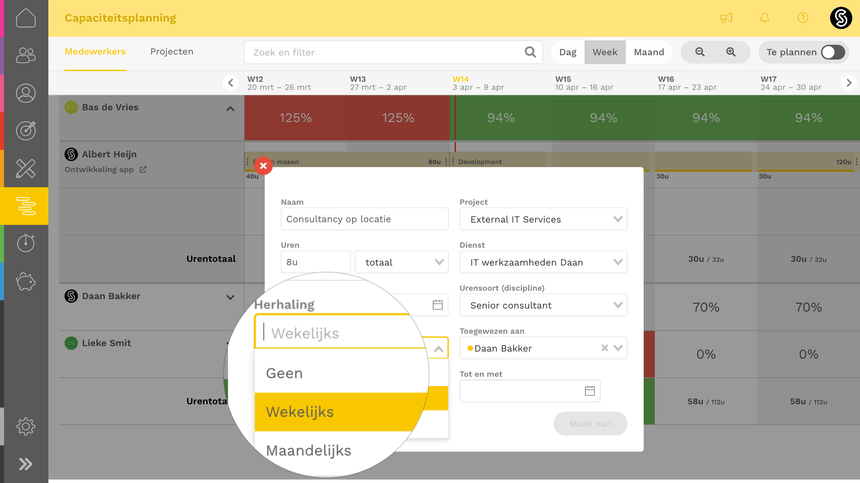Click the Tot en met date field
Viewport: 860px width, 483px height.
530,391
